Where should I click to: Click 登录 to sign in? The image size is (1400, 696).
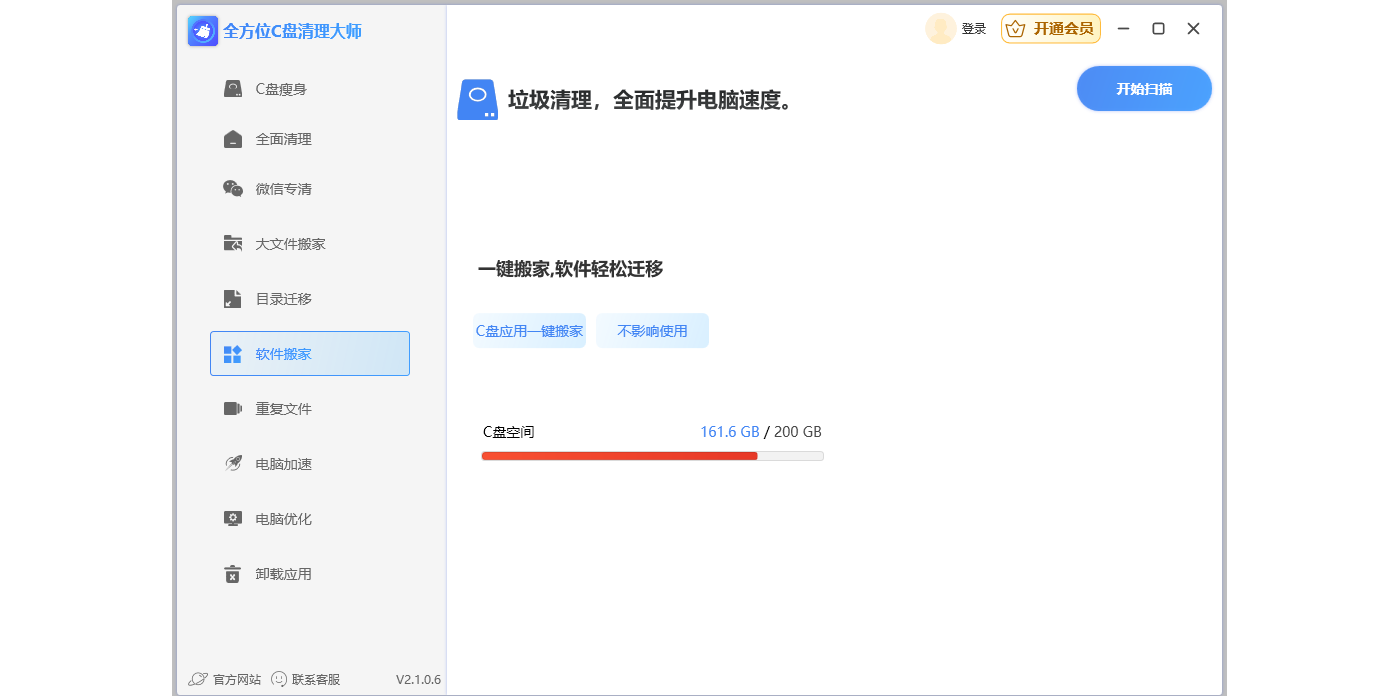[x=974, y=29]
